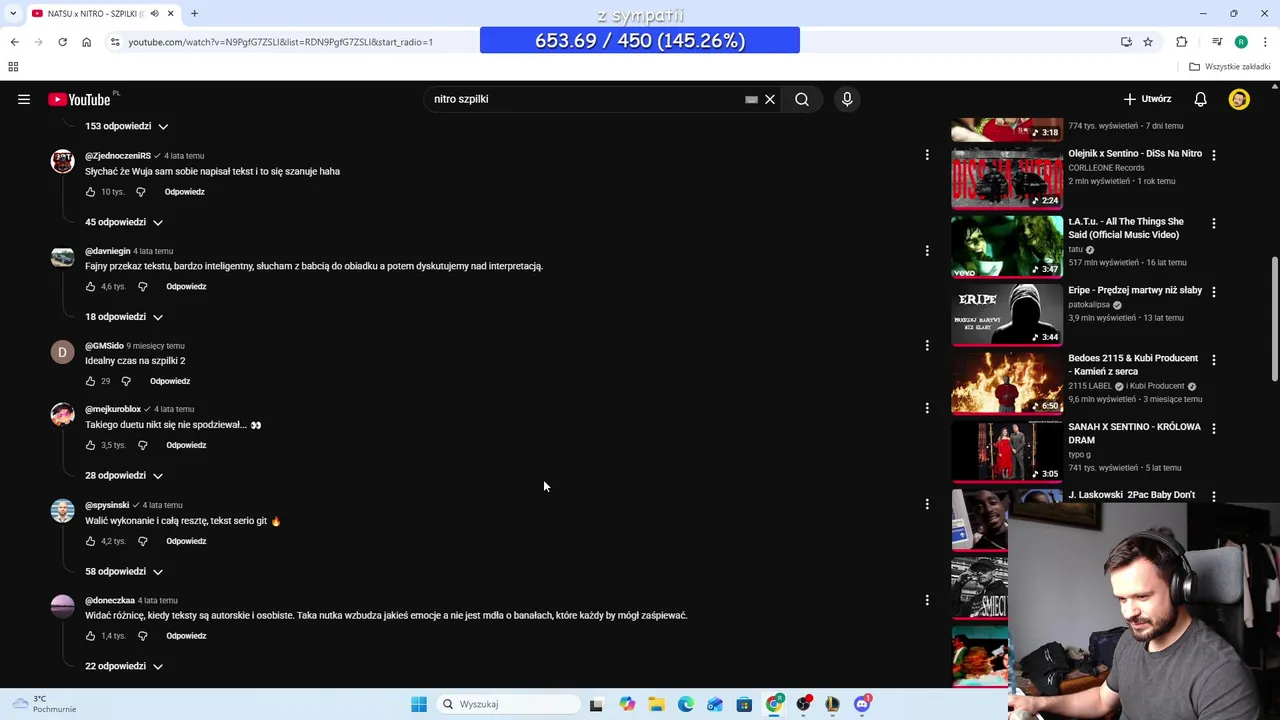Image resolution: width=1280 pixels, height=720 pixels.
Task: Open menu for t.A.T.u. video
Action: click(1214, 223)
